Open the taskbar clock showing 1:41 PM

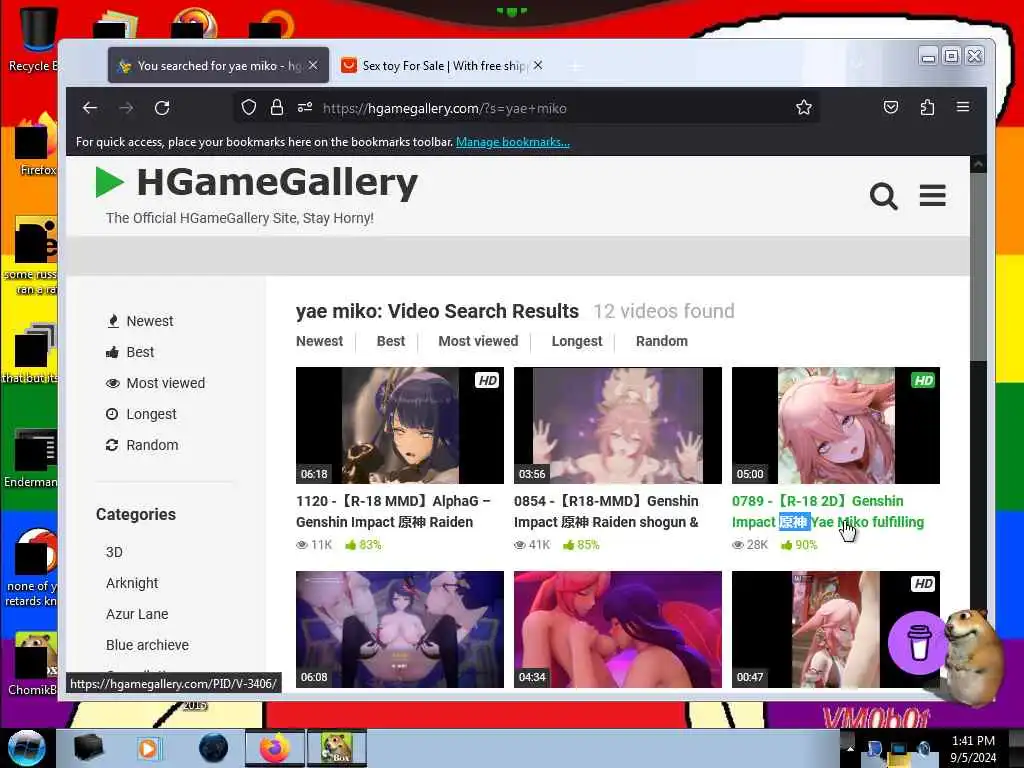tap(973, 749)
